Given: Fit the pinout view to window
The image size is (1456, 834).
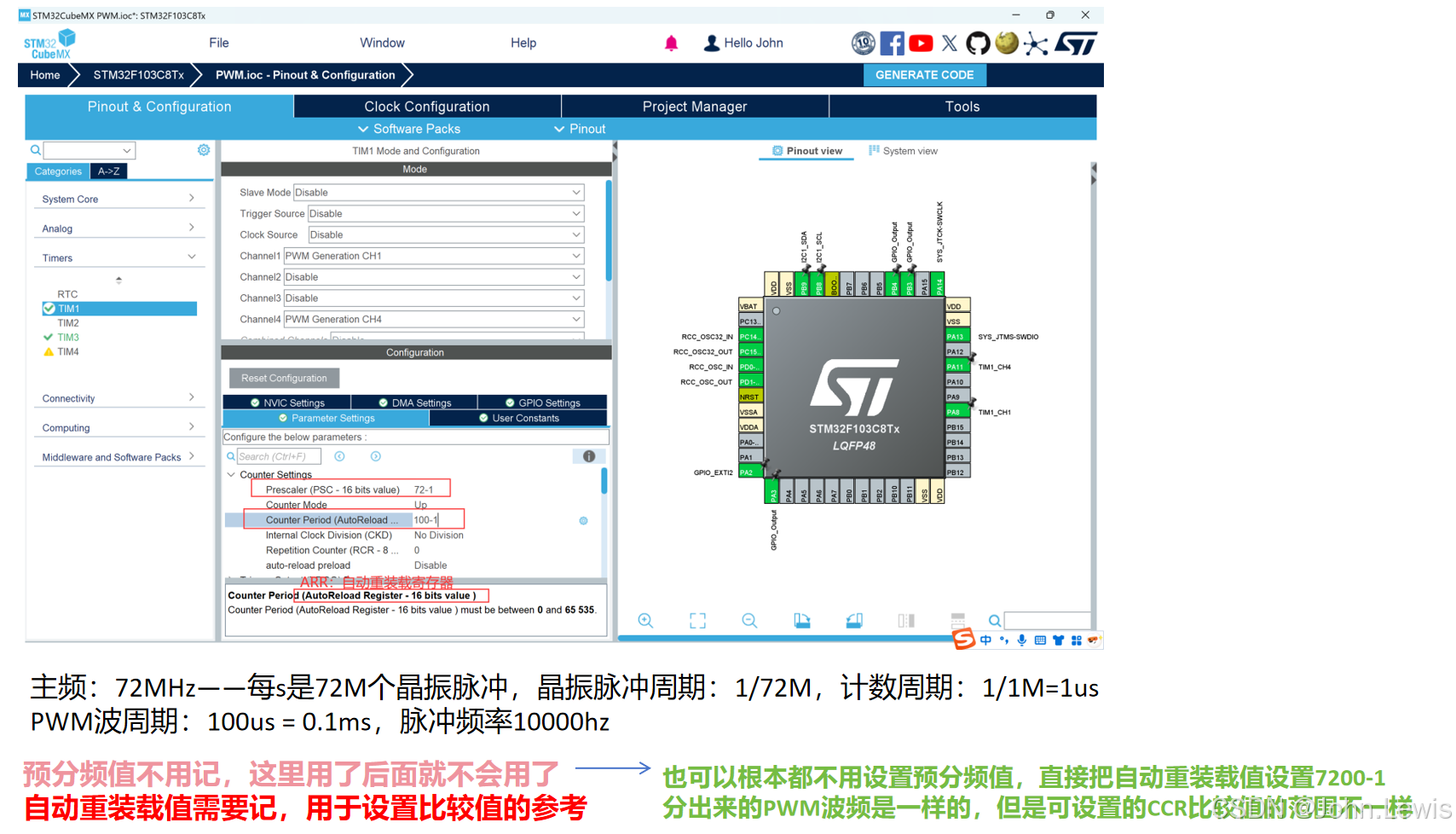Looking at the screenshot, I should click(697, 621).
